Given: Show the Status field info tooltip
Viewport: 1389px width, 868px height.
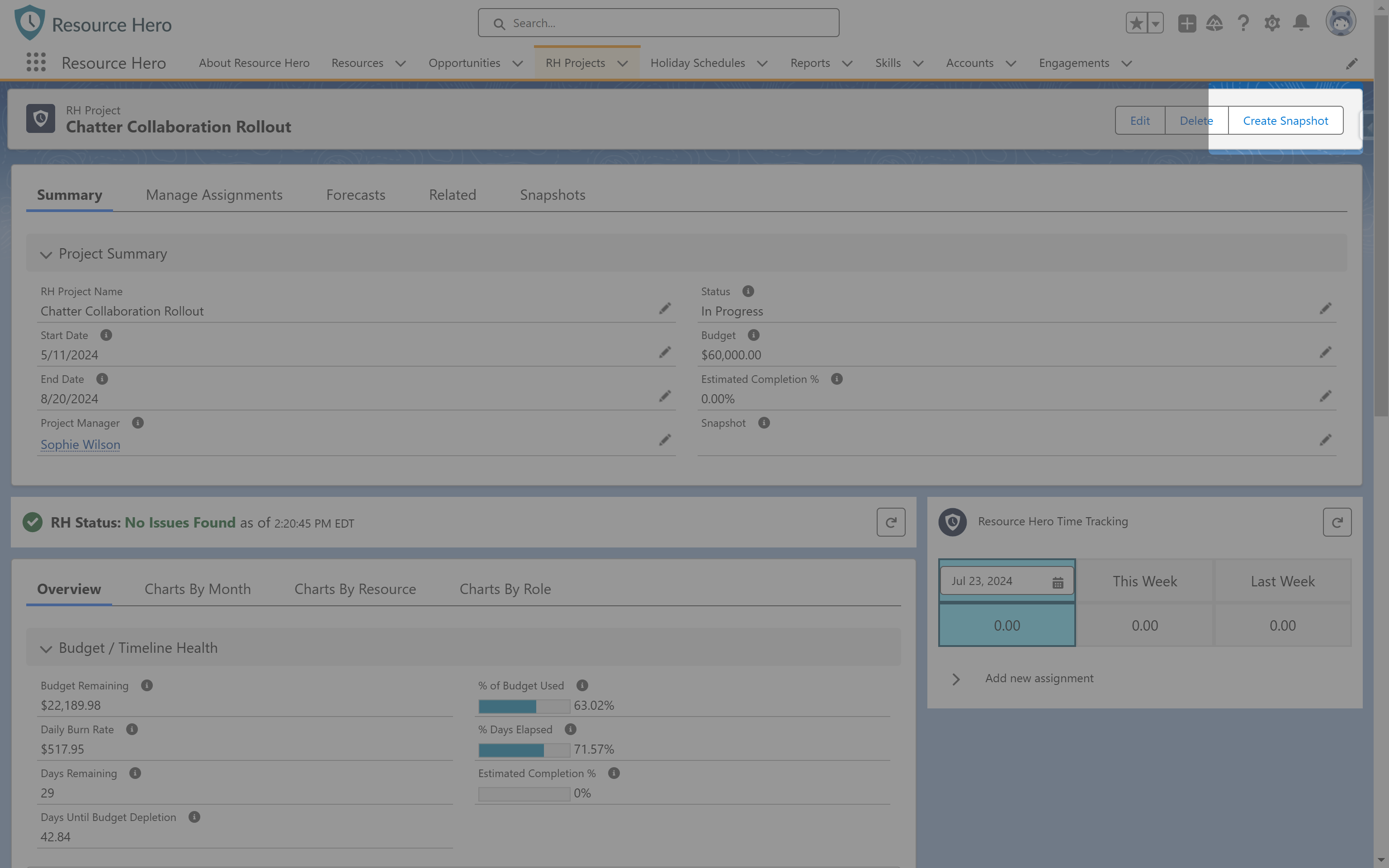Looking at the screenshot, I should [x=748, y=291].
